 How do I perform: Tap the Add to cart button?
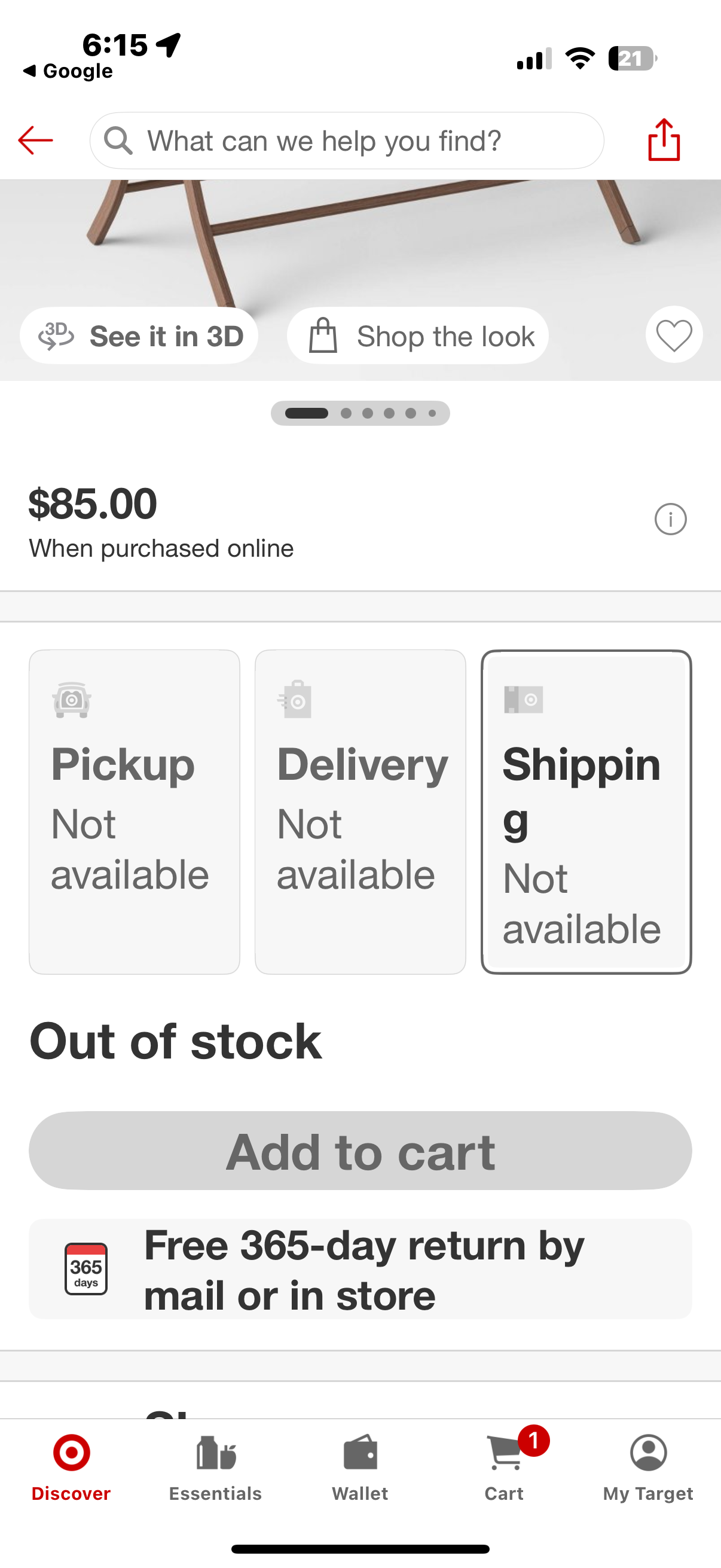(x=360, y=1151)
